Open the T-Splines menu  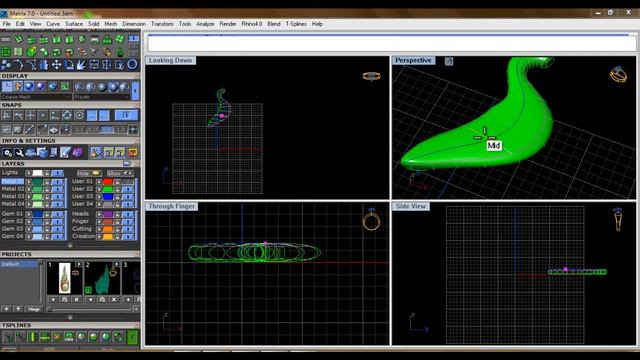click(296, 24)
